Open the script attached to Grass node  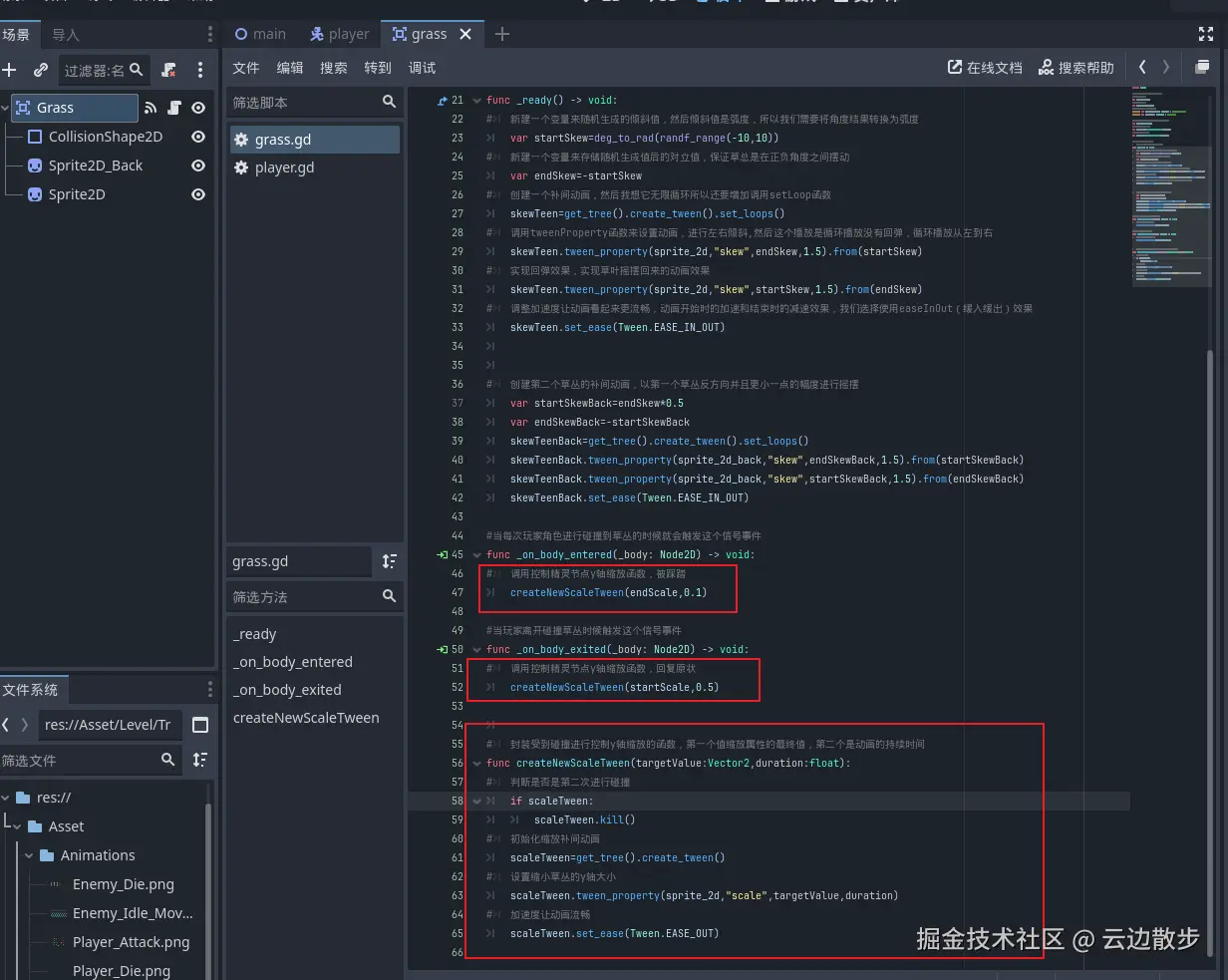click(x=174, y=108)
